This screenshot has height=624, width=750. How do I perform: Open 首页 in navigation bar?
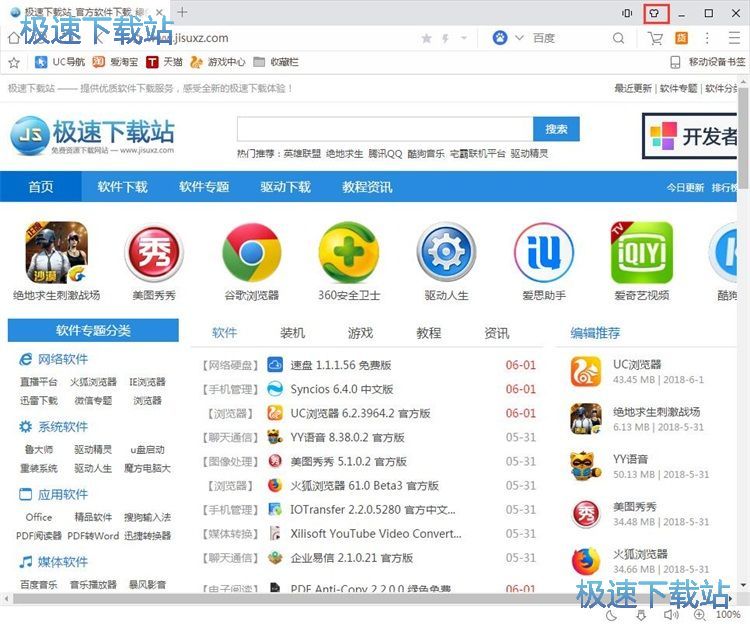coord(41,186)
